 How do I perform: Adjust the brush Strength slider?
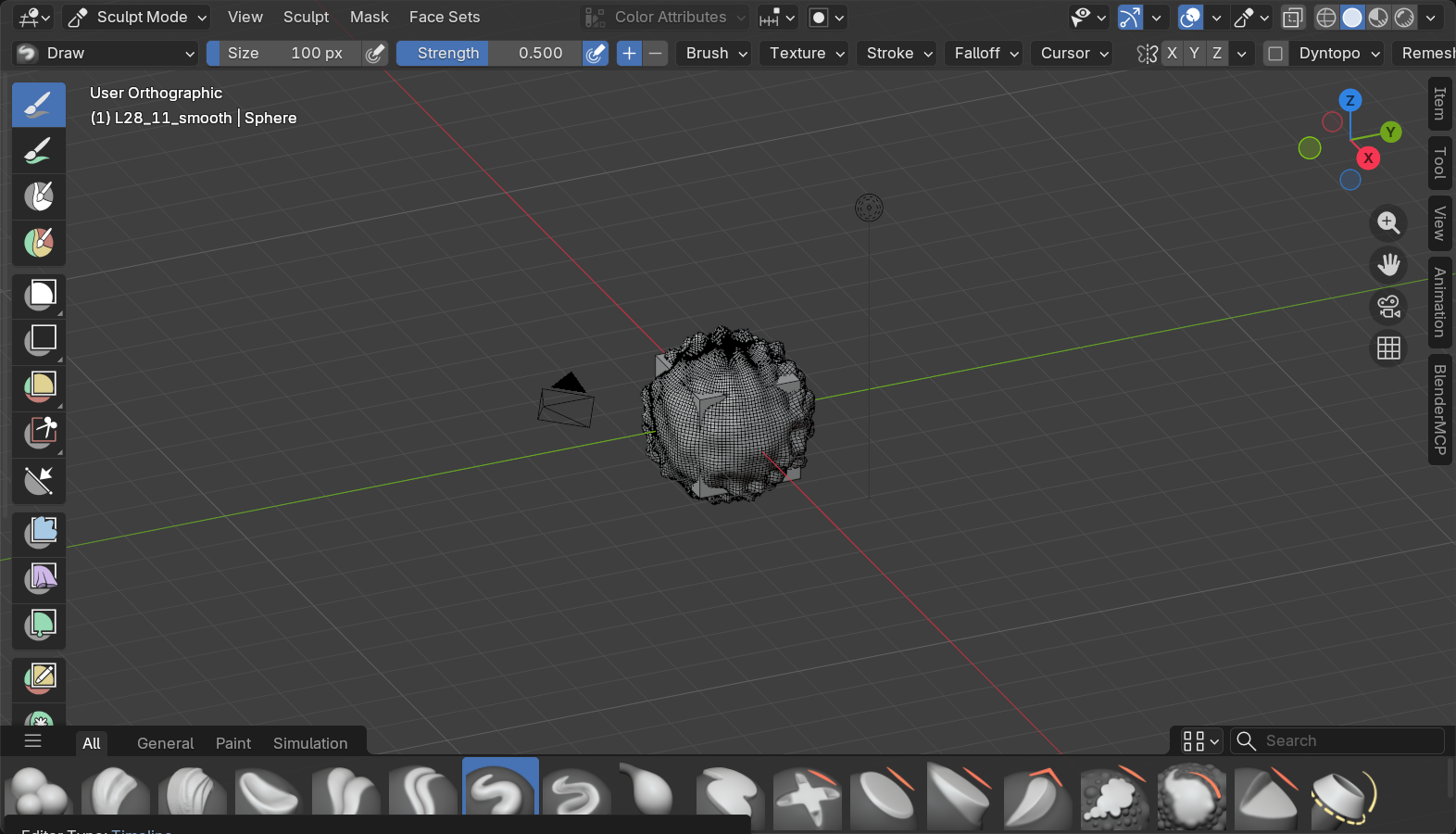click(489, 54)
